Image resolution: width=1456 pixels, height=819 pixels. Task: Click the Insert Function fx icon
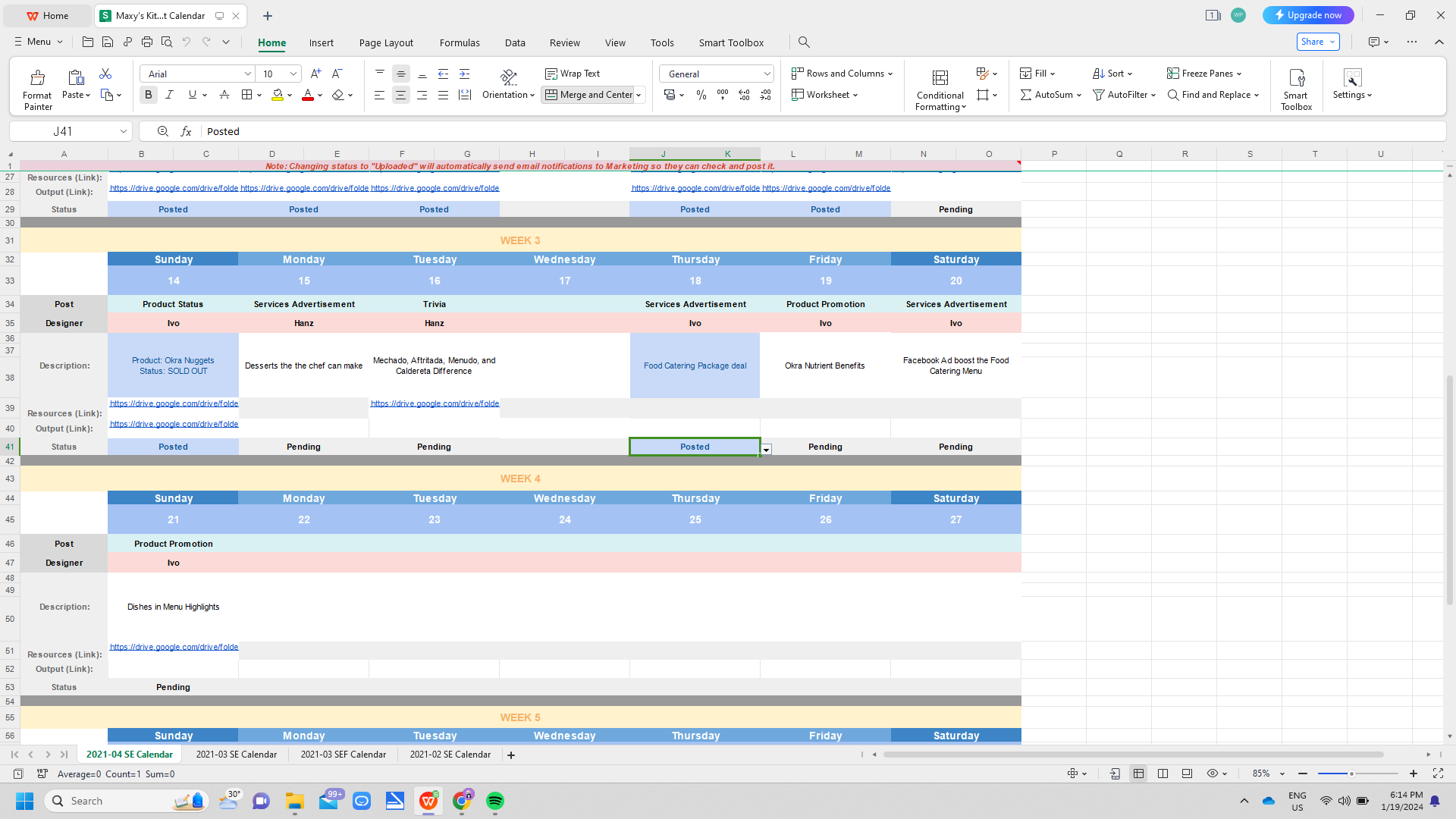pos(186,131)
